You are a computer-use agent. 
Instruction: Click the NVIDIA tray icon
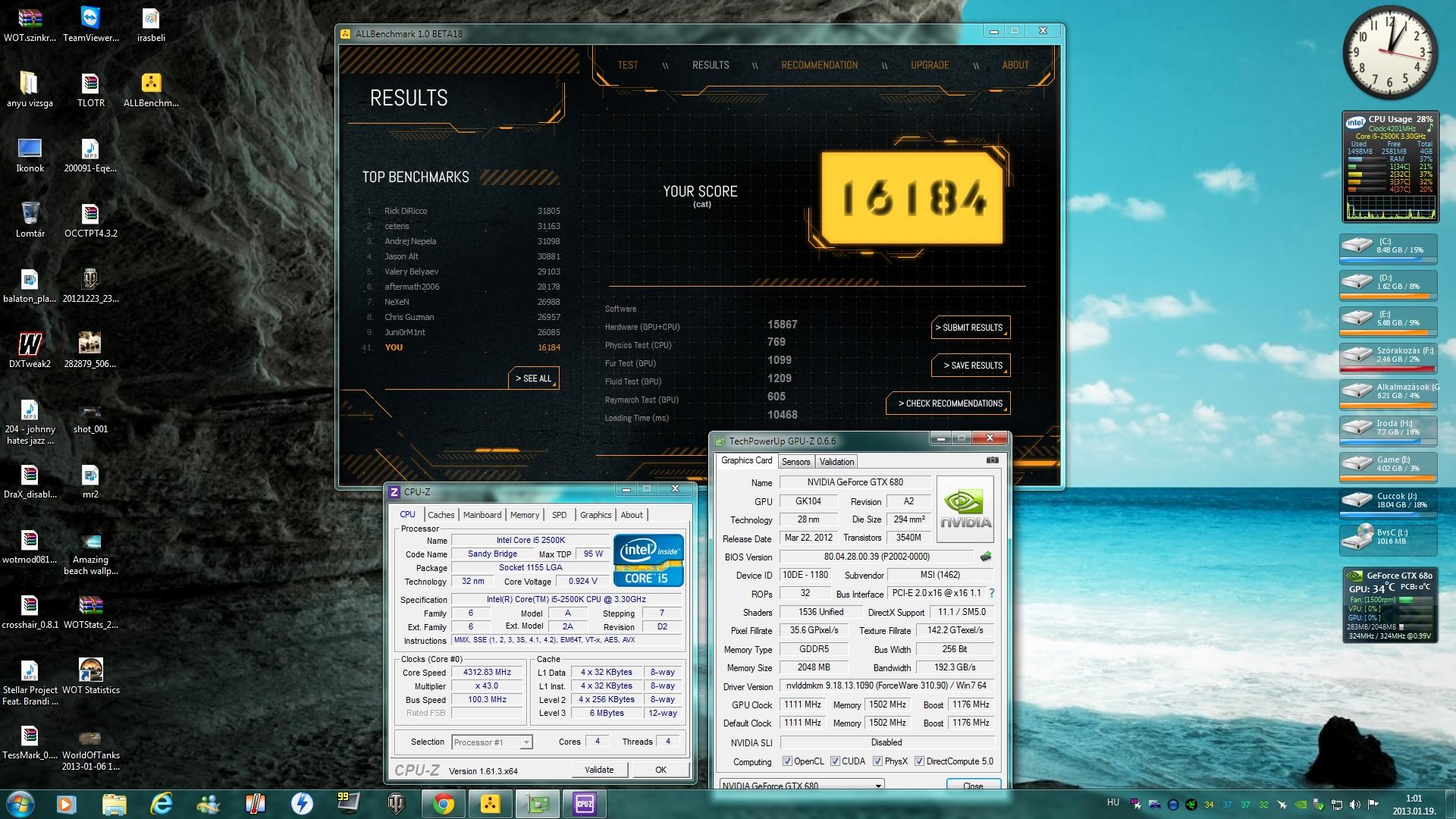[1301, 805]
